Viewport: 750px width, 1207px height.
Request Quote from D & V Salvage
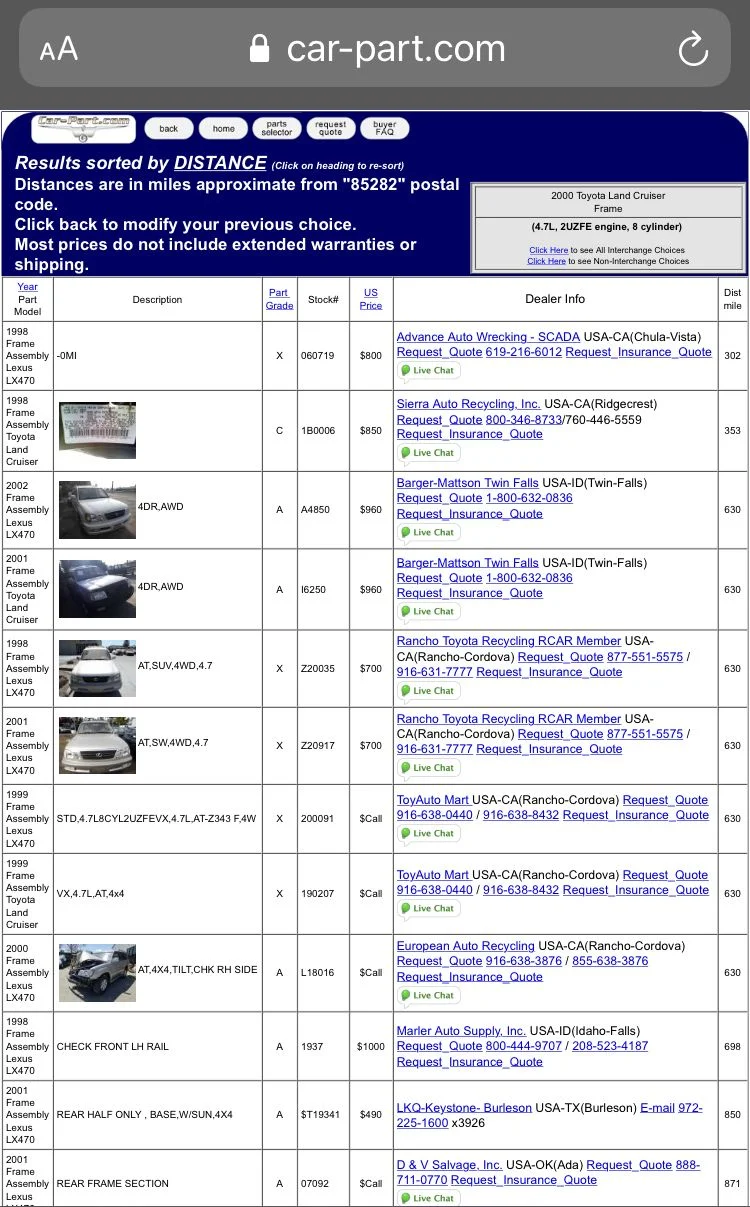(x=629, y=1165)
